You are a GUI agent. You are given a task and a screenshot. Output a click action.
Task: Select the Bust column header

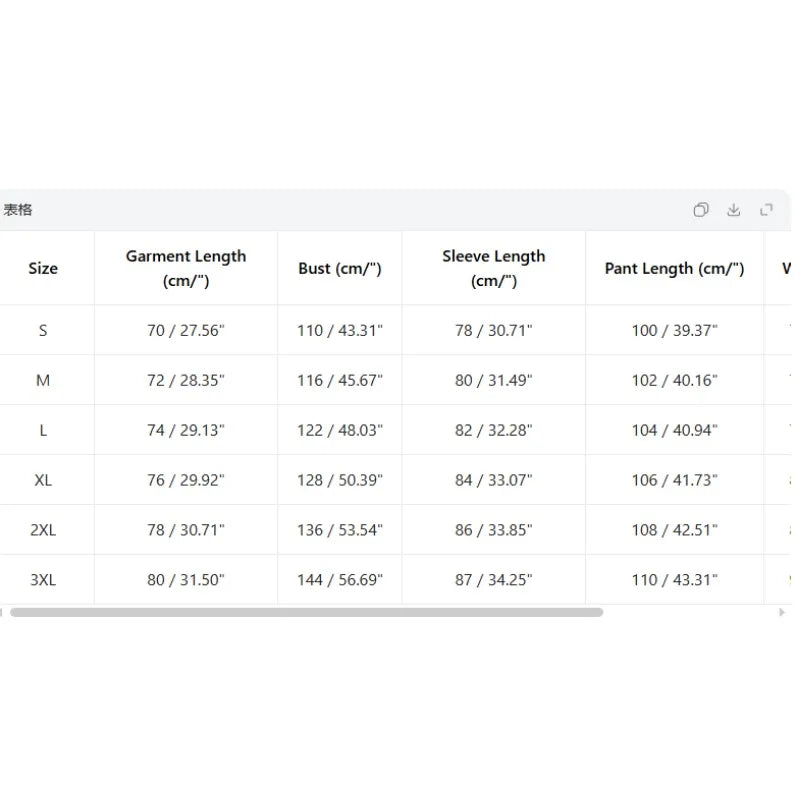click(340, 268)
